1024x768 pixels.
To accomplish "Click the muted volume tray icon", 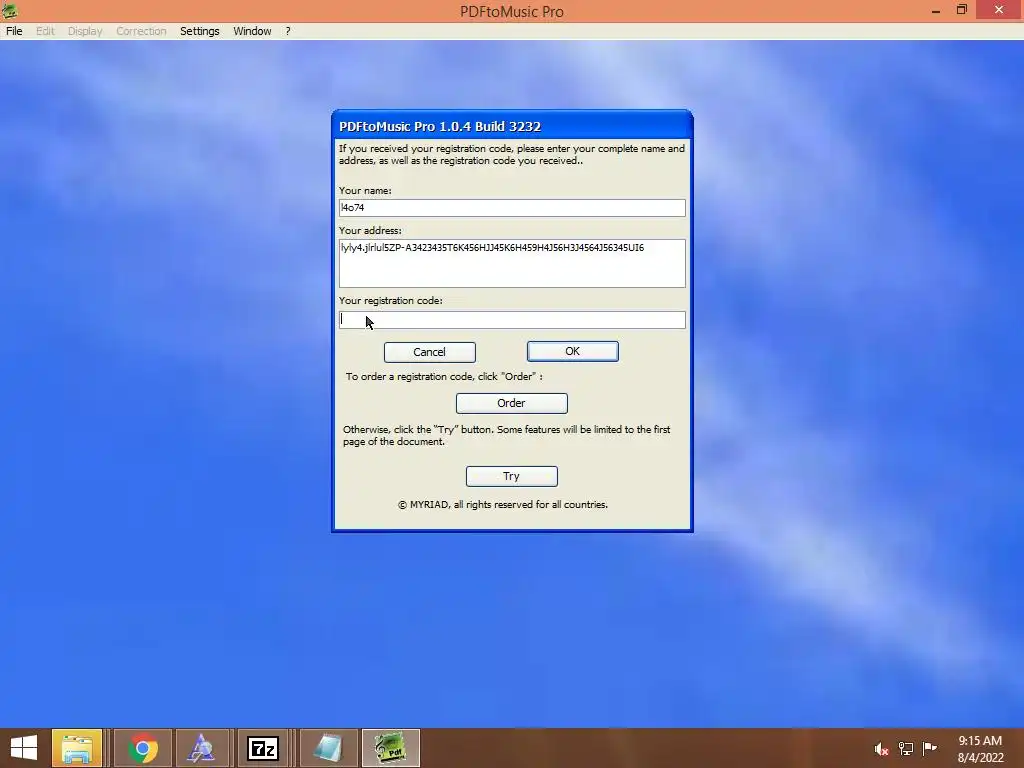I will [x=882, y=749].
